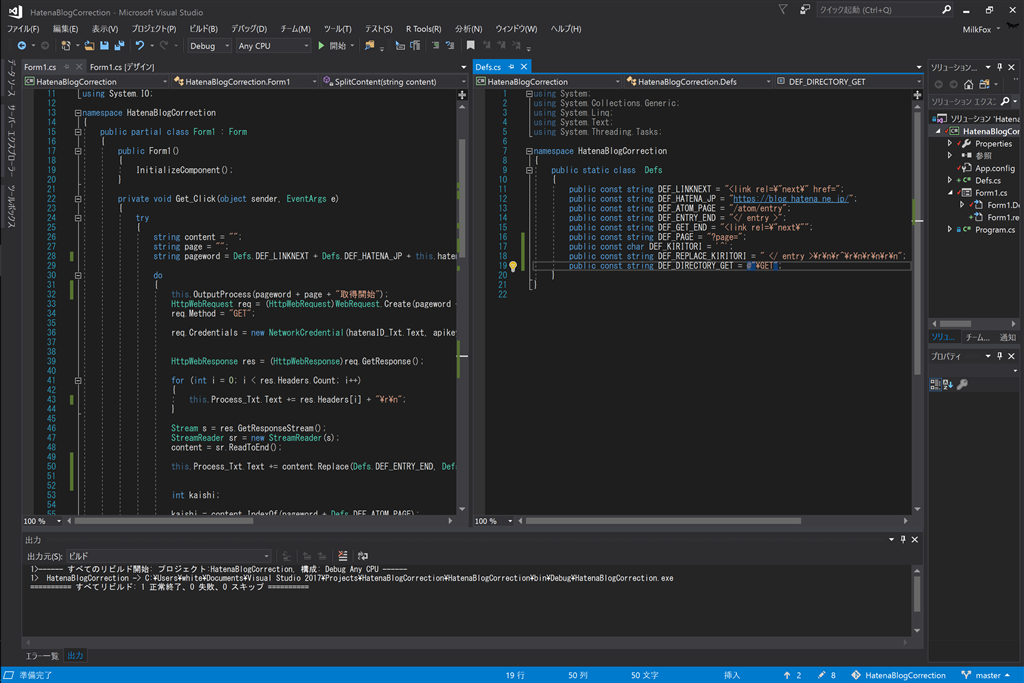Expand the Properties node in Solution Explorer

point(950,144)
